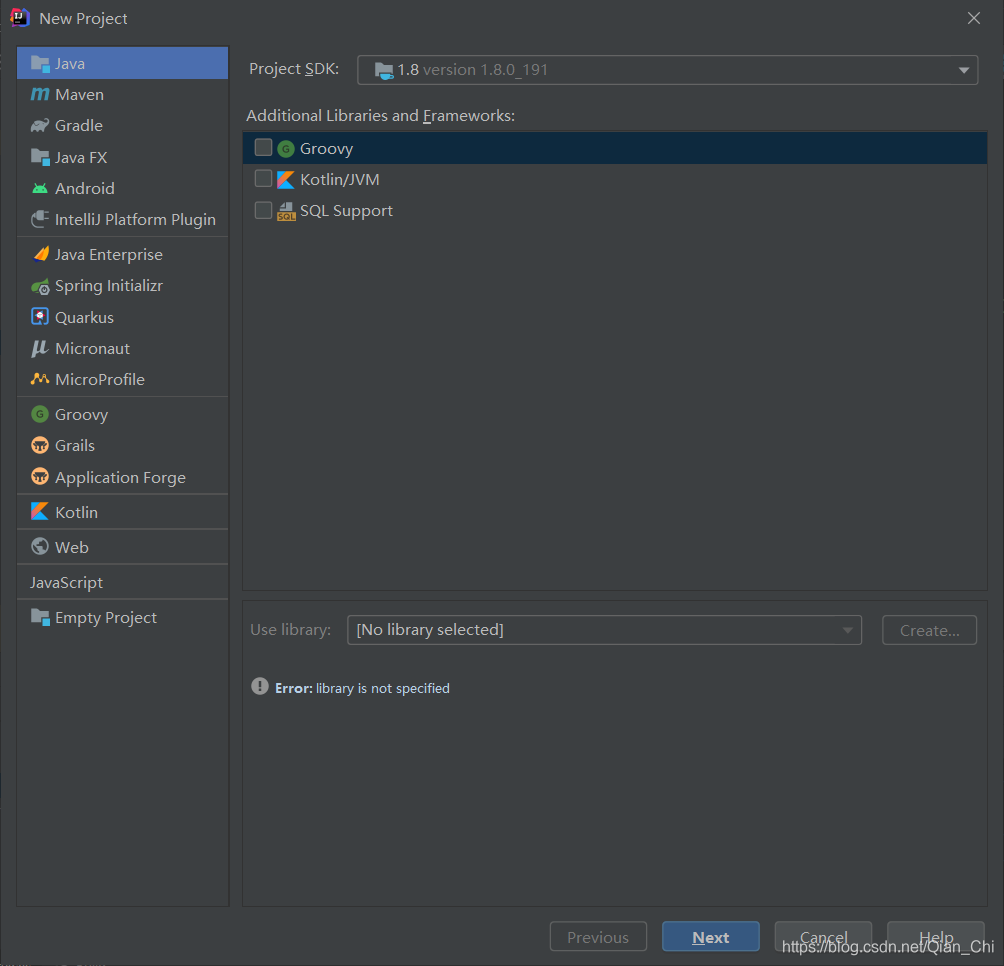
Task: Click the IntelliJ logo in title bar
Action: [20, 18]
